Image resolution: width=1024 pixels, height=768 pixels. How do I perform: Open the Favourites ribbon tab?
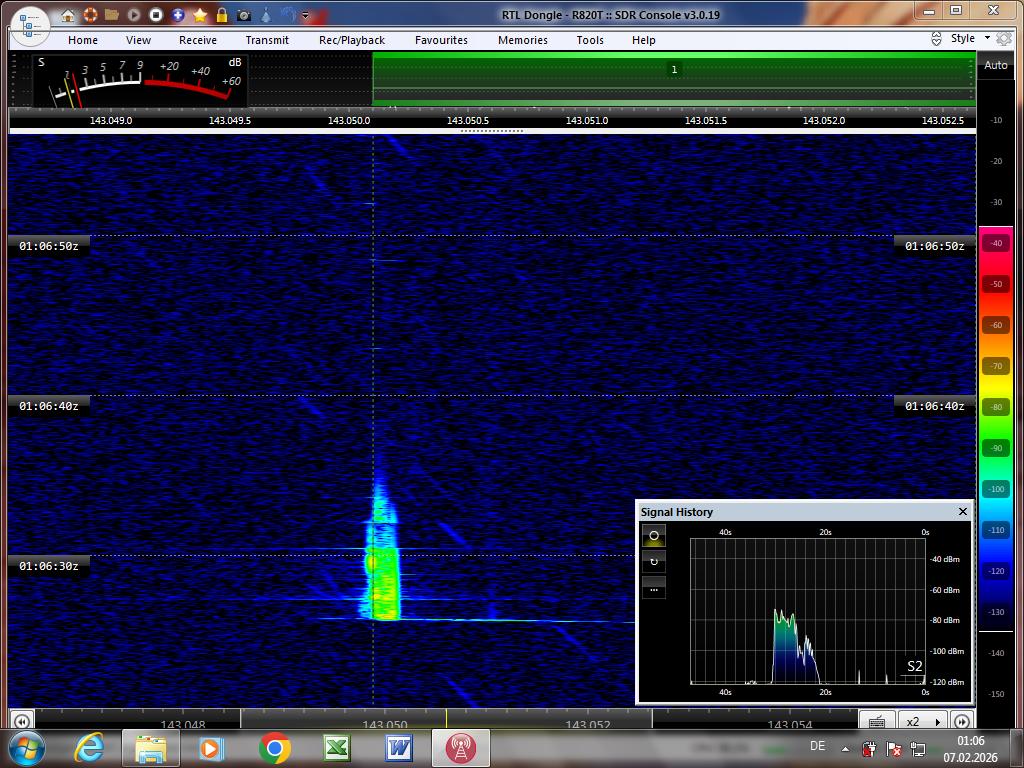[441, 40]
